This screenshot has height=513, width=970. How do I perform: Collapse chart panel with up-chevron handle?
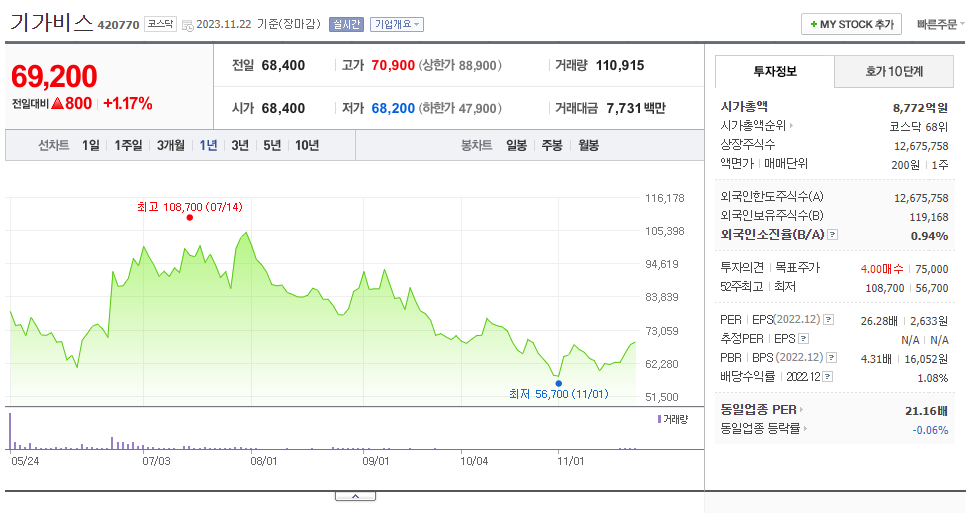click(355, 496)
